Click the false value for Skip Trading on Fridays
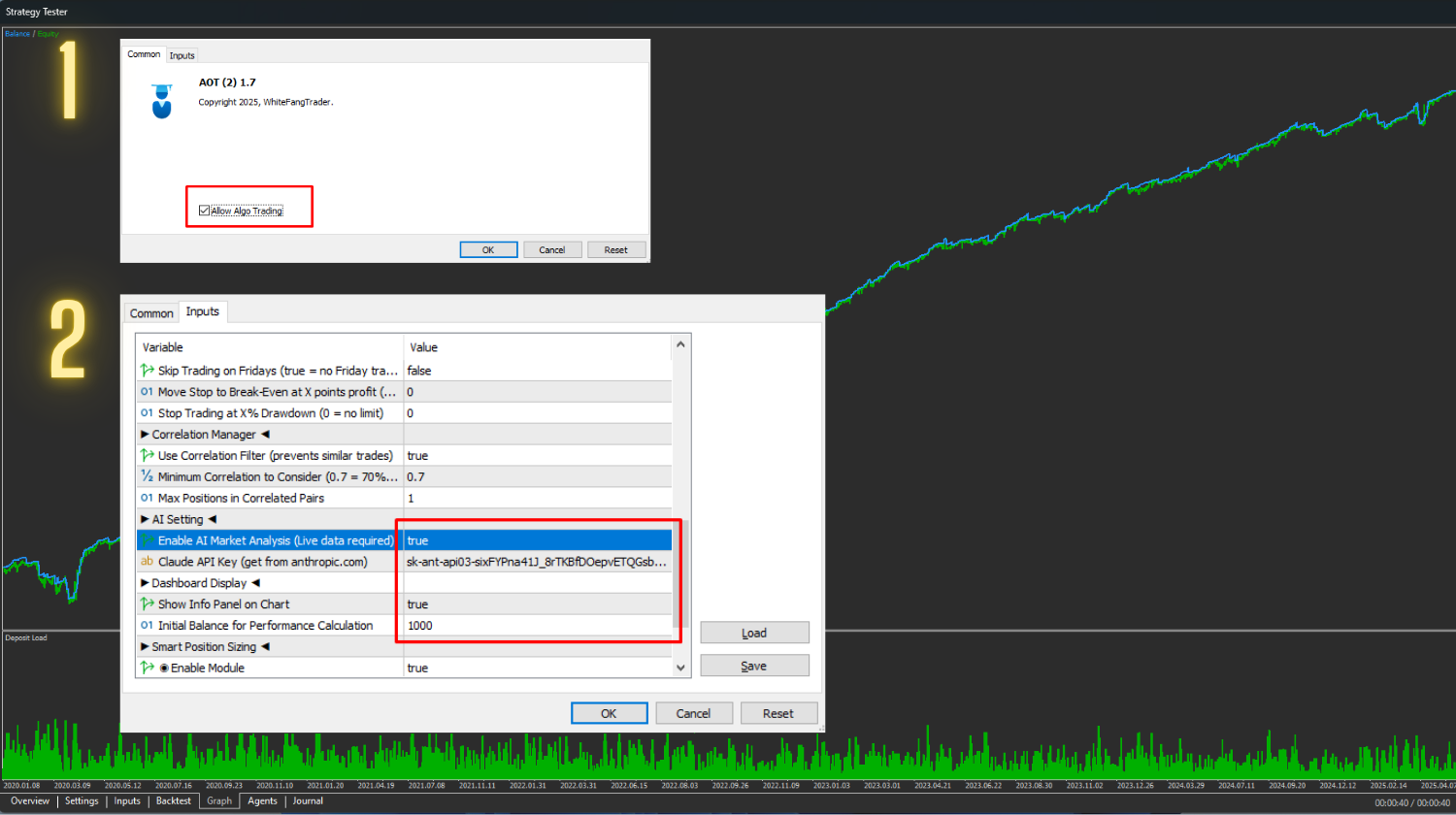1456x815 pixels. 538,371
